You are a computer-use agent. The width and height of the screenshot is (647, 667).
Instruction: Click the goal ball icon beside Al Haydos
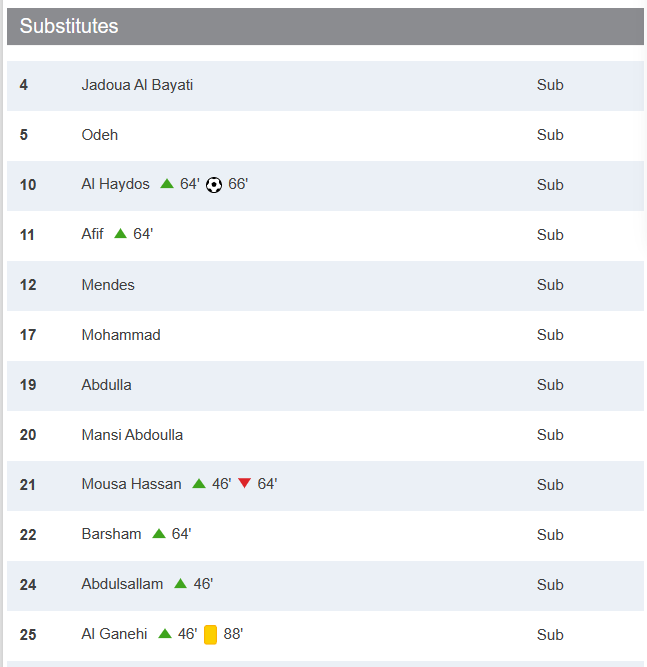point(214,185)
